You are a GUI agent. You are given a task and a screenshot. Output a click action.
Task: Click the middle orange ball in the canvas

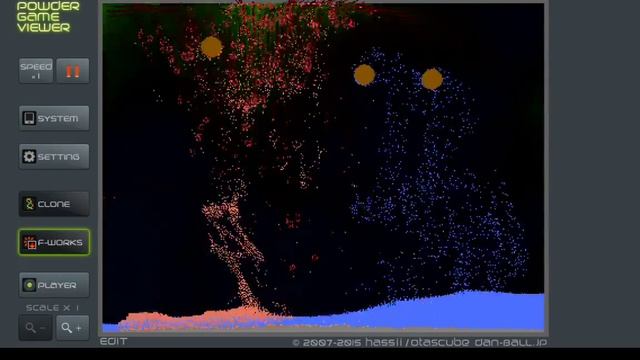(x=364, y=75)
